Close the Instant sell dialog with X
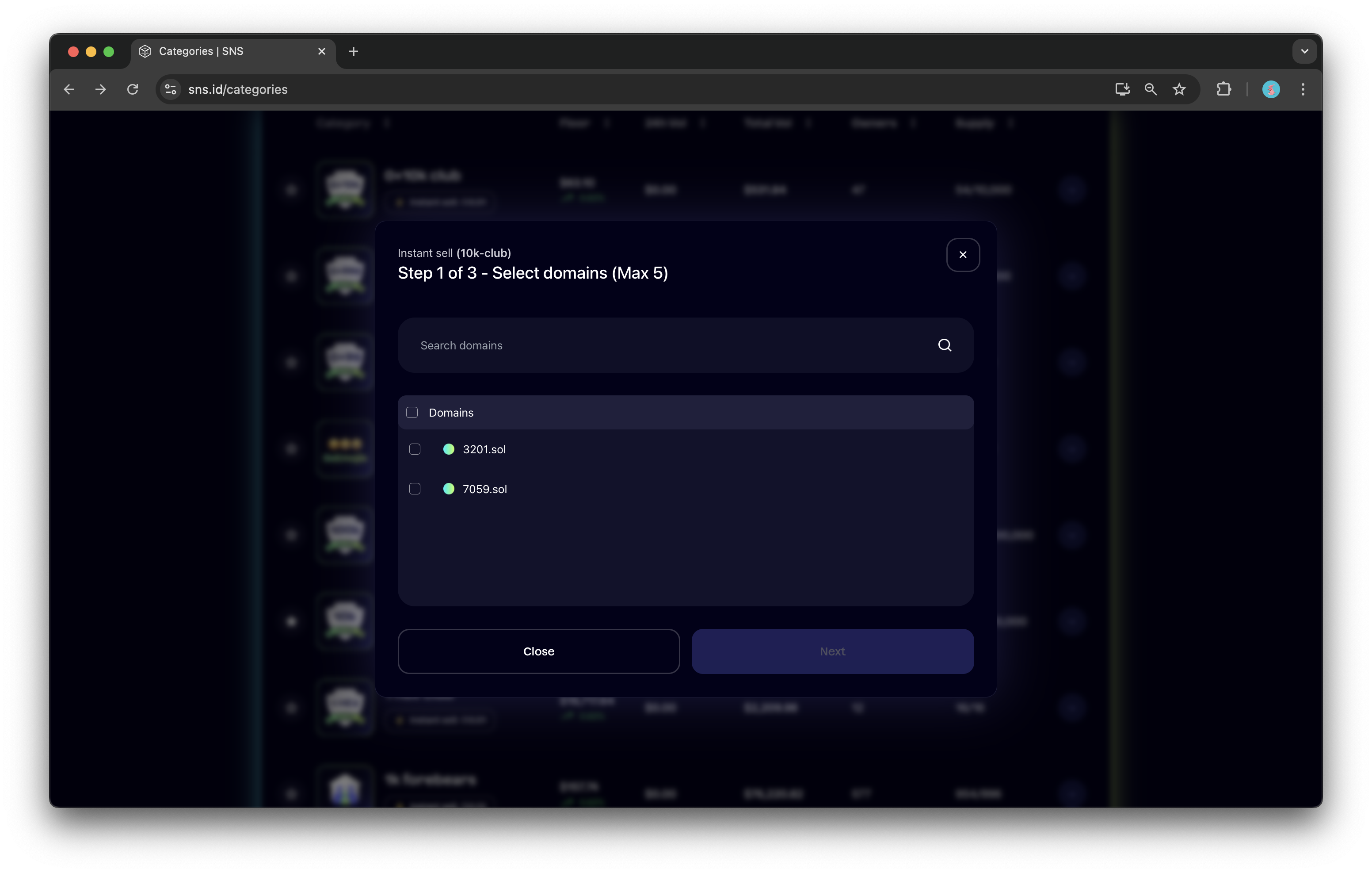This screenshot has height=873, width=1372. (962, 255)
